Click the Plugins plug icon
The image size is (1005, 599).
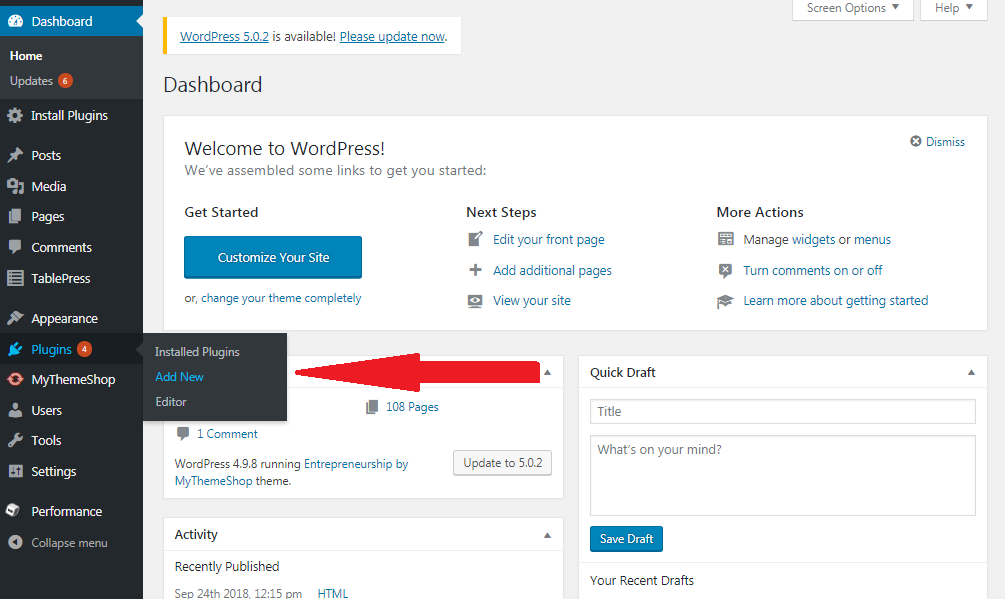point(15,349)
